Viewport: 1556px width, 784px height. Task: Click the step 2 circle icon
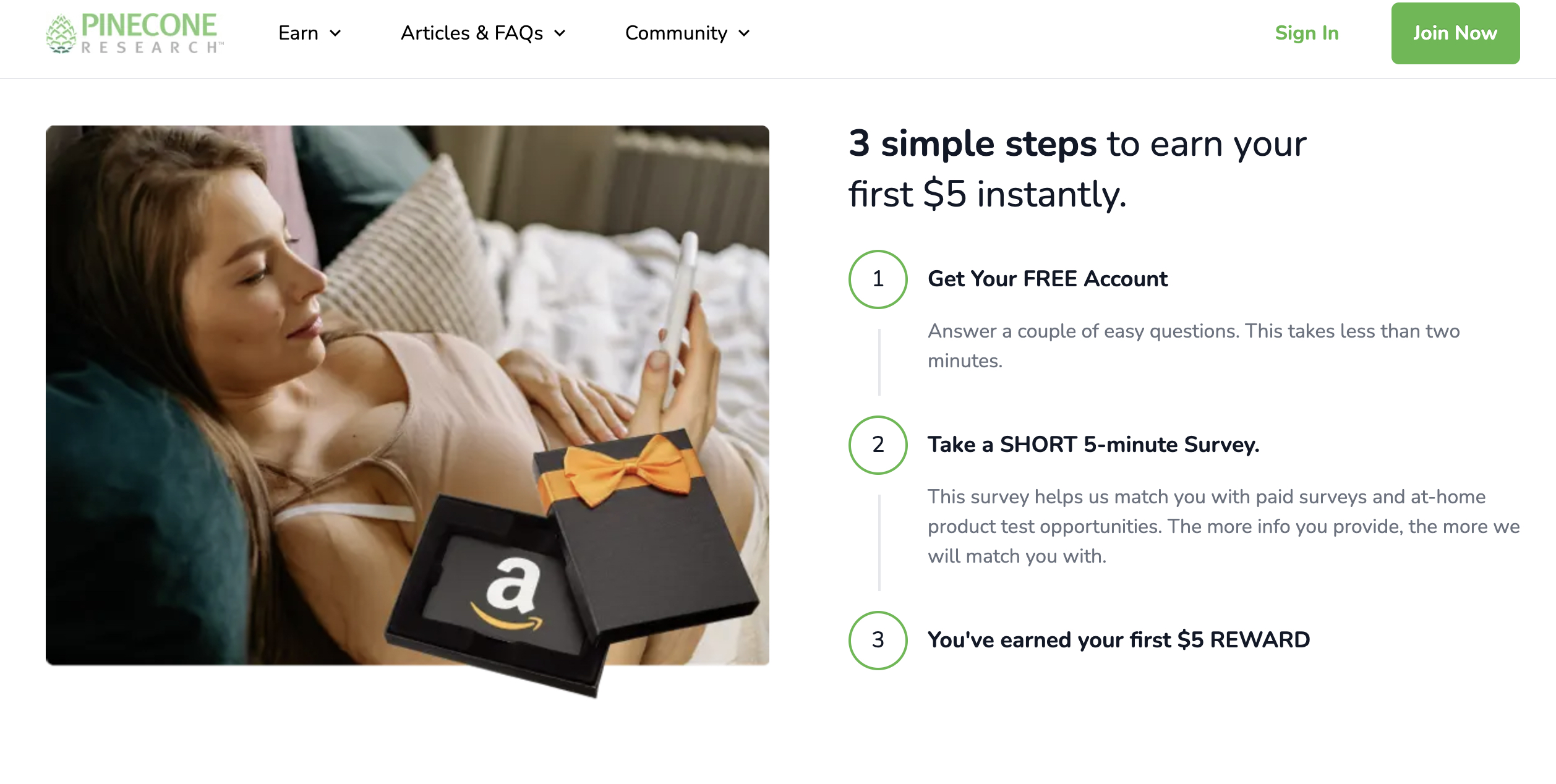[x=878, y=445]
